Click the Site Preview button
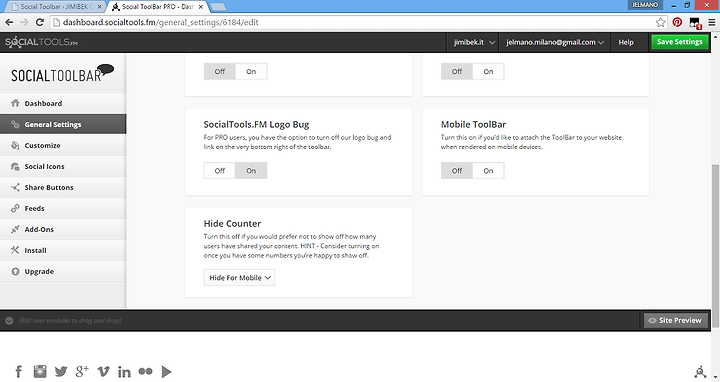720x382 pixels. click(x=675, y=320)
